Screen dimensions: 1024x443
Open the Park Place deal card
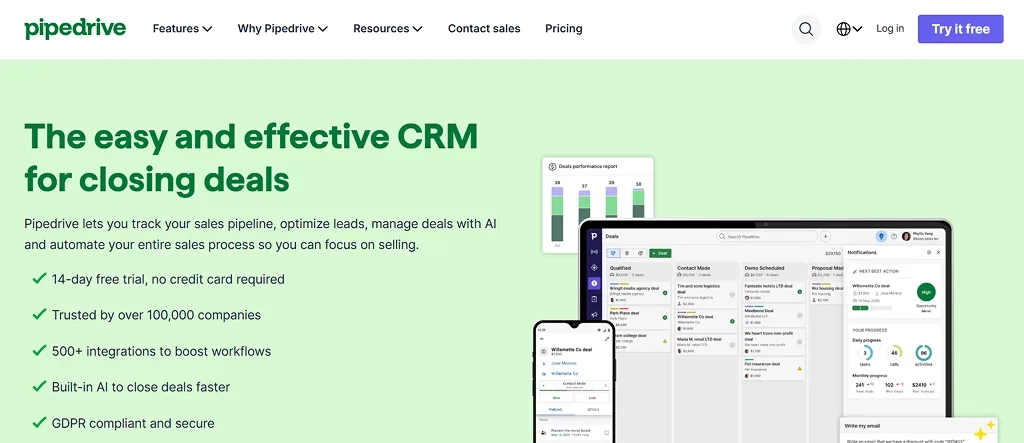pyautogui.click(x=640, y=318)
